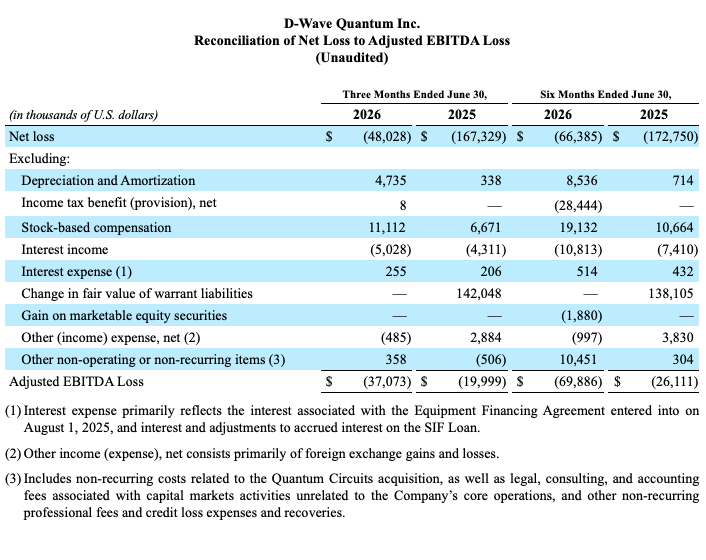The width and height of the screenshot is (706, 560).
Task: Select other expense value 2,884
Action: point(485,338)
